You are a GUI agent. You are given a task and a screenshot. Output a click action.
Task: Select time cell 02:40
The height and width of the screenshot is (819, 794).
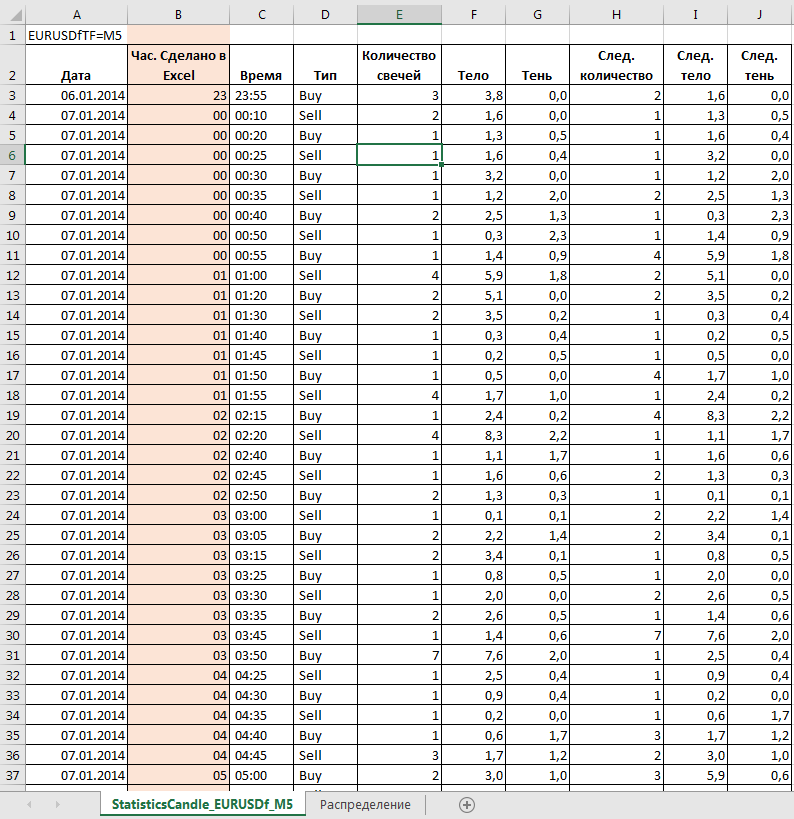coord(262,455)
